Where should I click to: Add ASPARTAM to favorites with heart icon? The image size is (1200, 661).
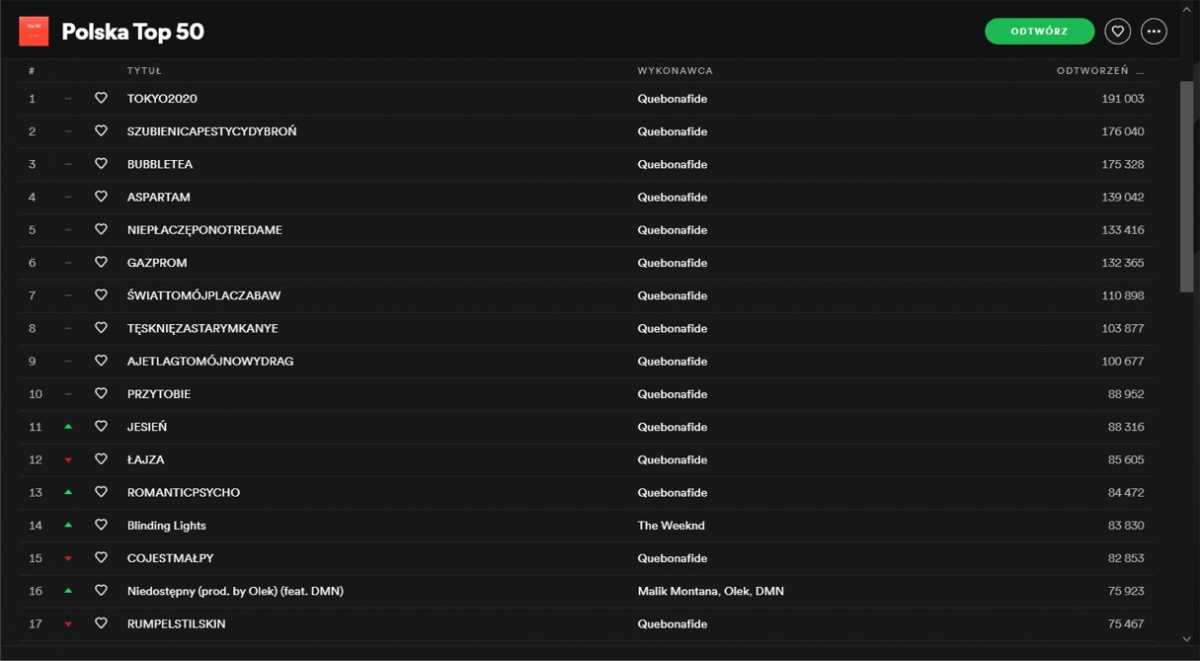(101, 197)
